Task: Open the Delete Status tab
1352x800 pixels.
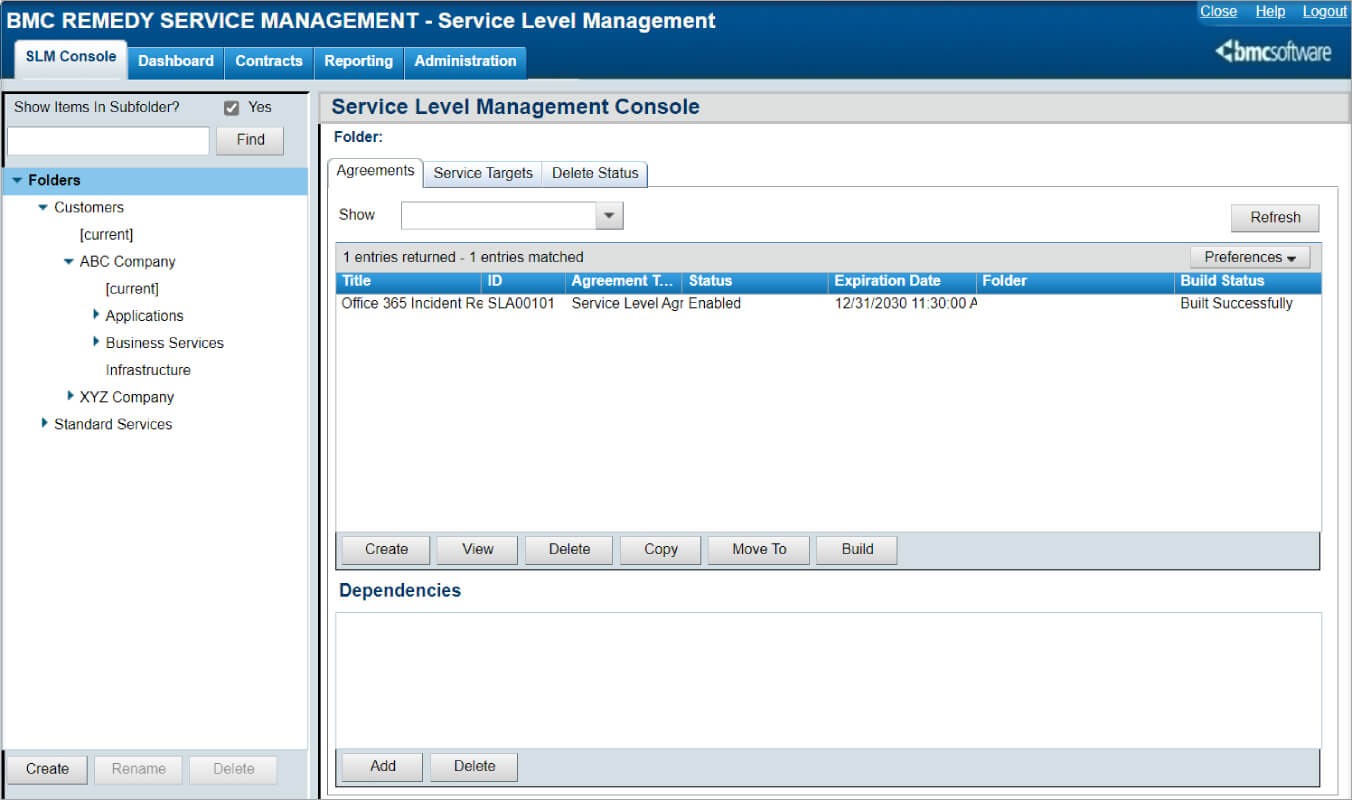Action: [595, 173]
